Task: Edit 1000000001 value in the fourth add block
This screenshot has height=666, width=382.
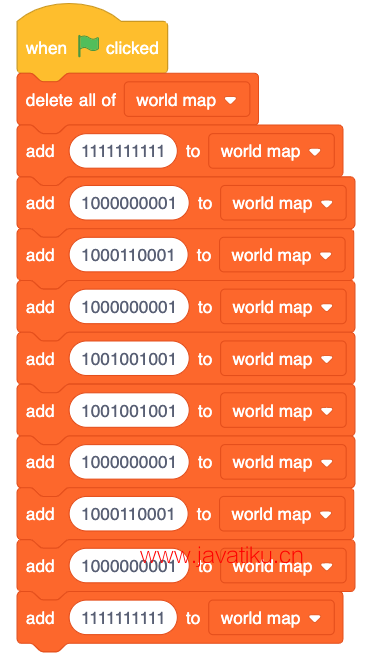Action: pos(129,307)
